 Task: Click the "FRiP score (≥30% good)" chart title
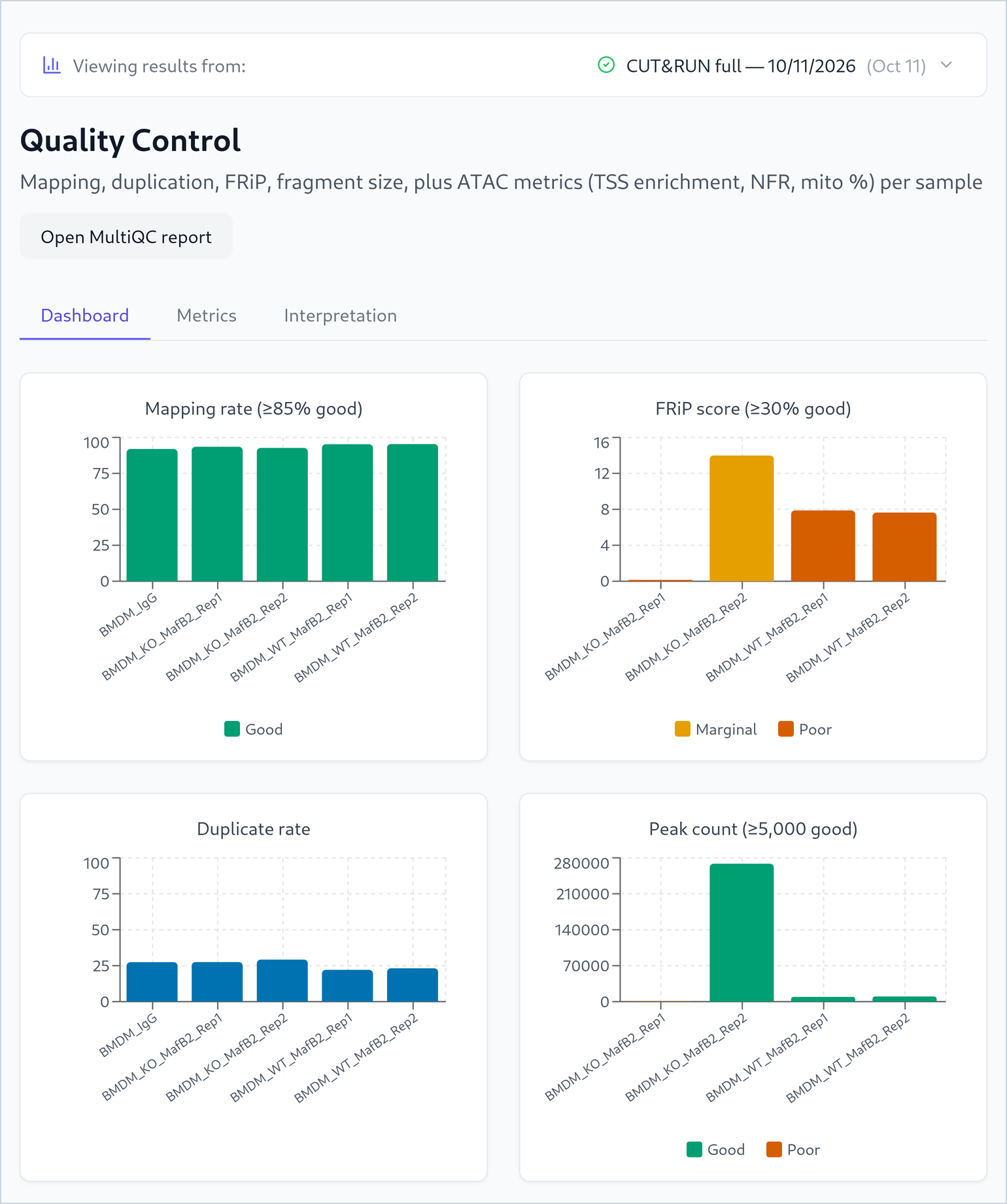753,409
